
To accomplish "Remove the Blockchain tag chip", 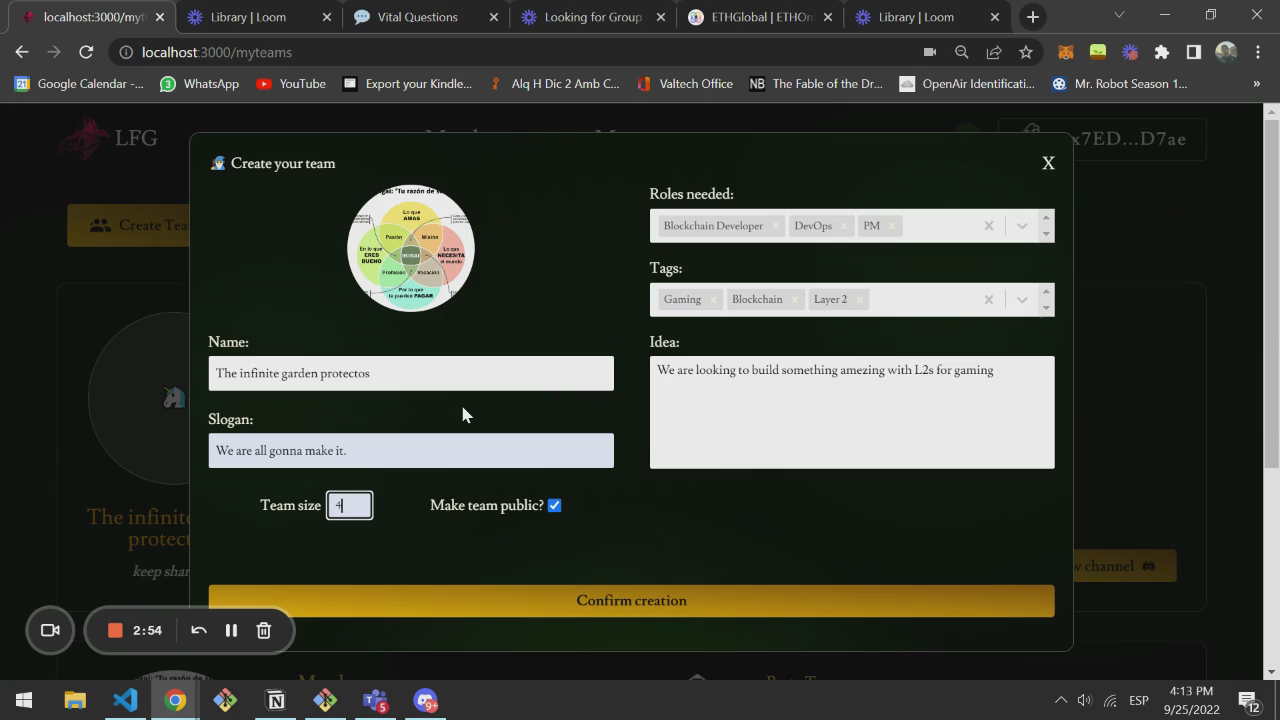I will tap(794, 299).
